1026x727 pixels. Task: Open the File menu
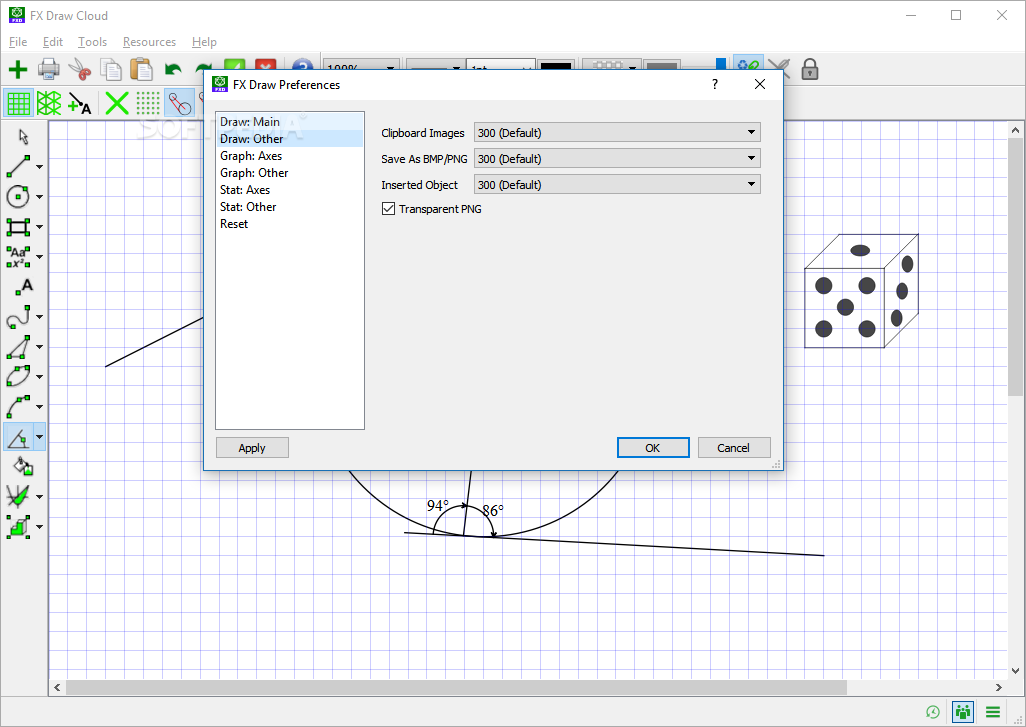18,42
